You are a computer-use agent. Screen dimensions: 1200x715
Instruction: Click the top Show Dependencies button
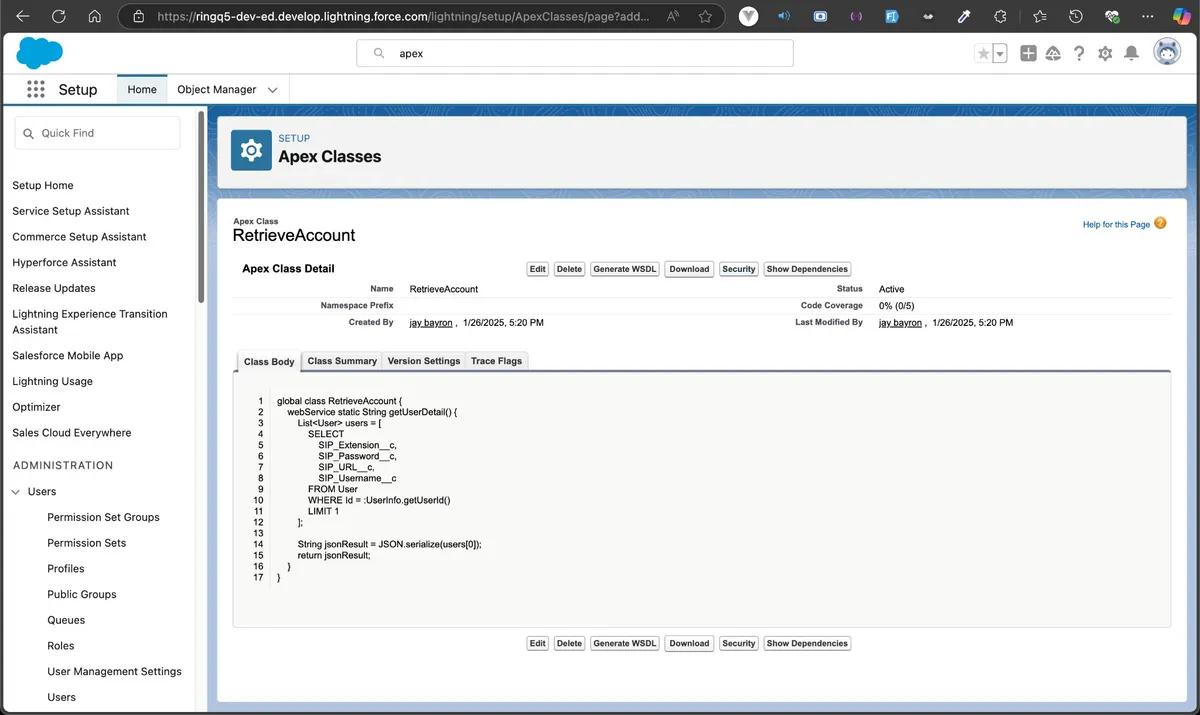(807, 269)
